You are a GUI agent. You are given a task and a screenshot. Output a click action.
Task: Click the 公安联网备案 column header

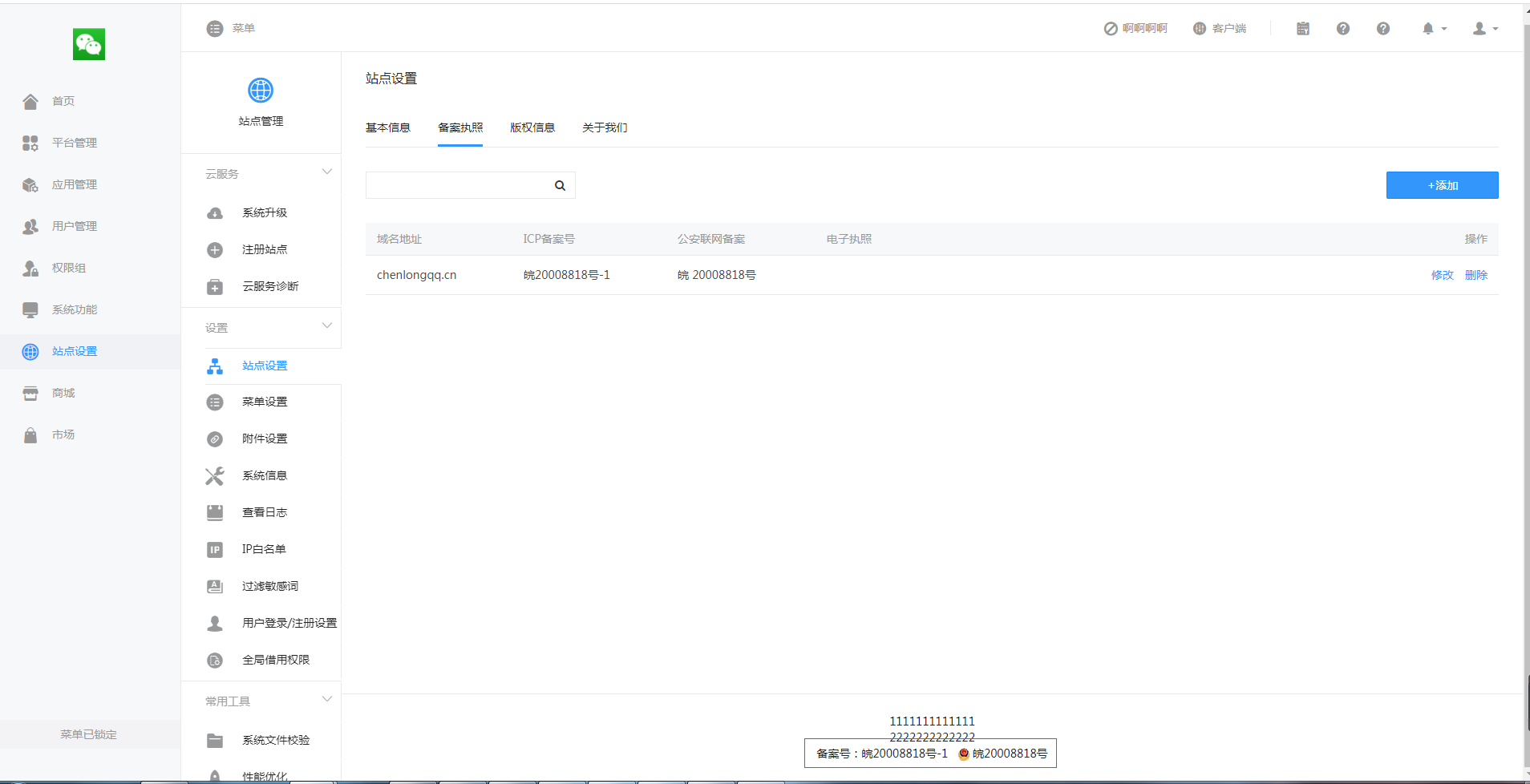(711, 239)
